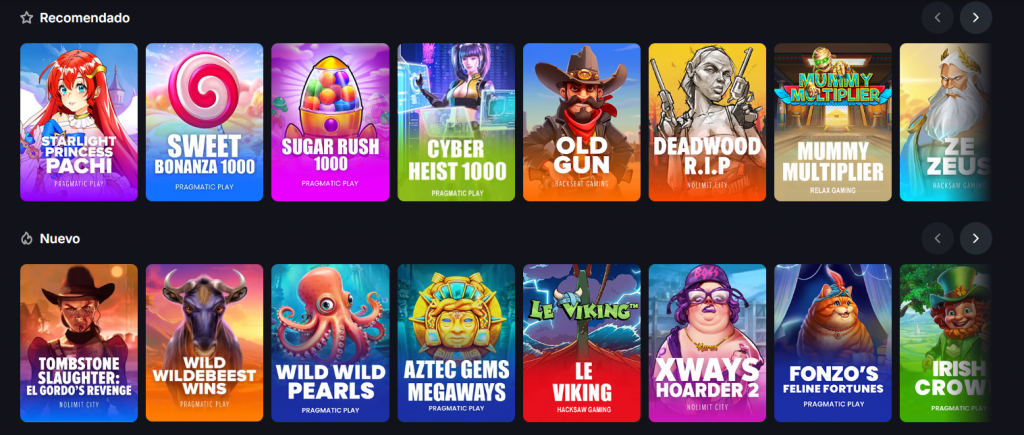Choose the Mummy Multiplier game card

click(x=833, y=122)
